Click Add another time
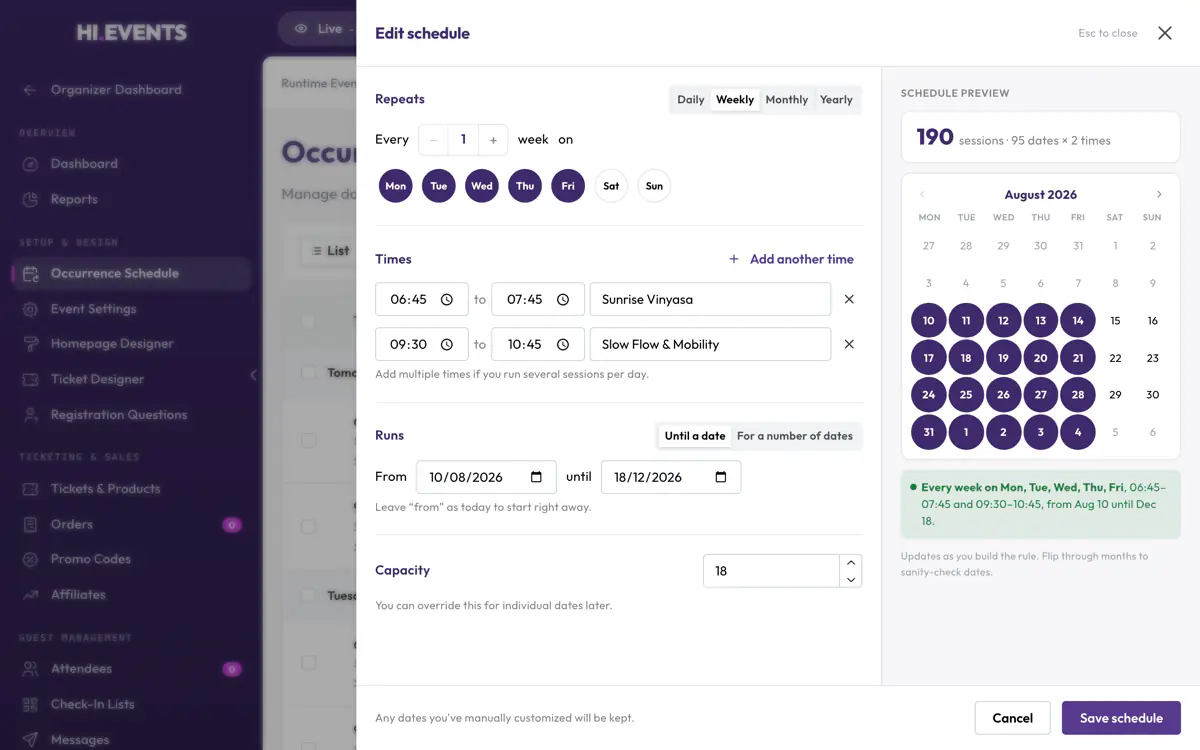 pos(791,259)
